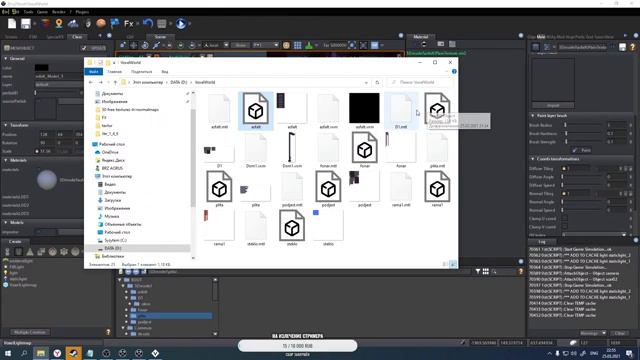Open the Game menu
Image resolution: width=640 pixels, height=360 pixels.
42,12
